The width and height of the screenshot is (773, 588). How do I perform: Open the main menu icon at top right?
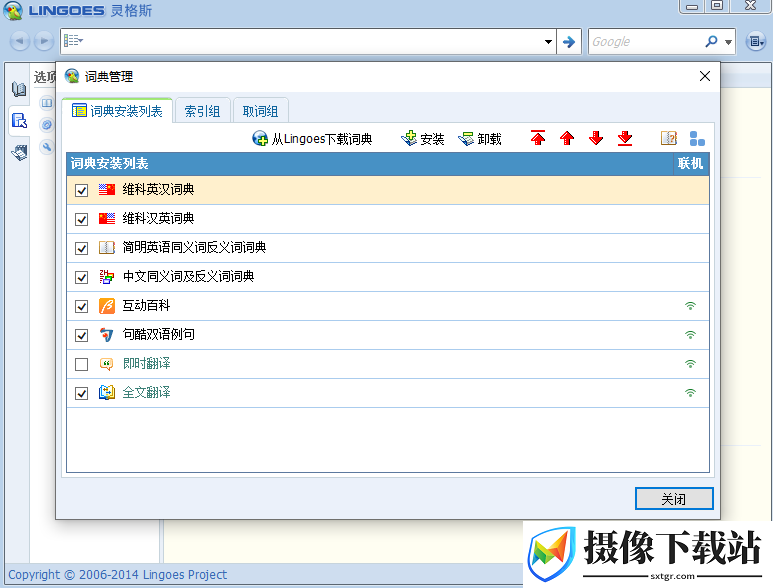(x=755, y=41)
